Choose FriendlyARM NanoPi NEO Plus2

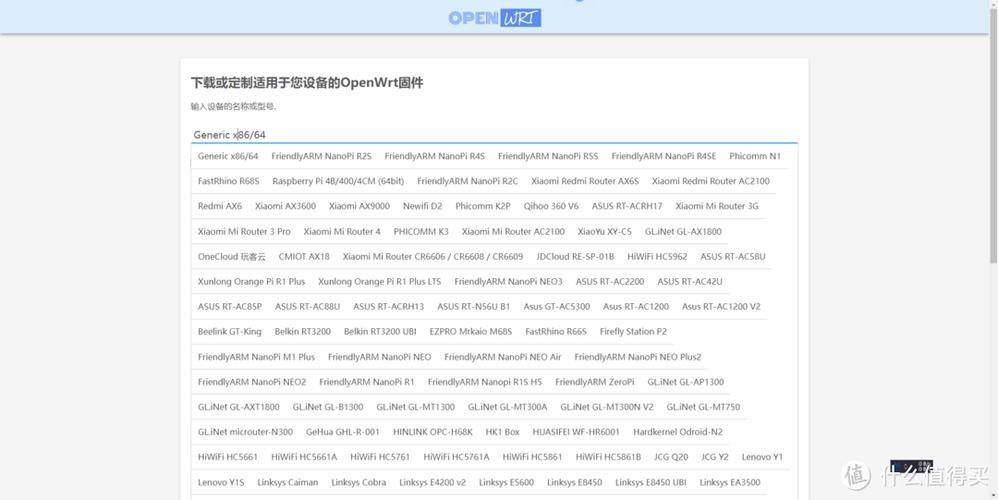[637, 357]
